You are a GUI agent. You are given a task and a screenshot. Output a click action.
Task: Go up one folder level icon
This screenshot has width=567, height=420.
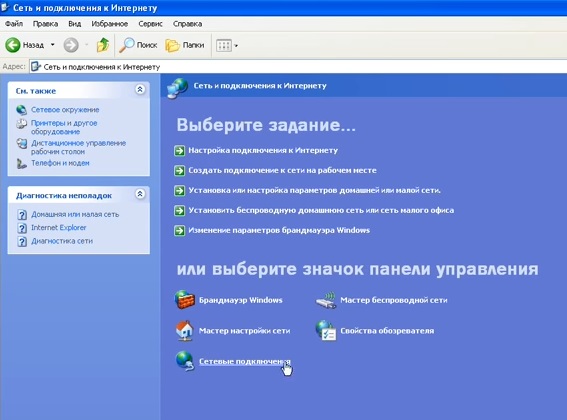tap(103, 45)
